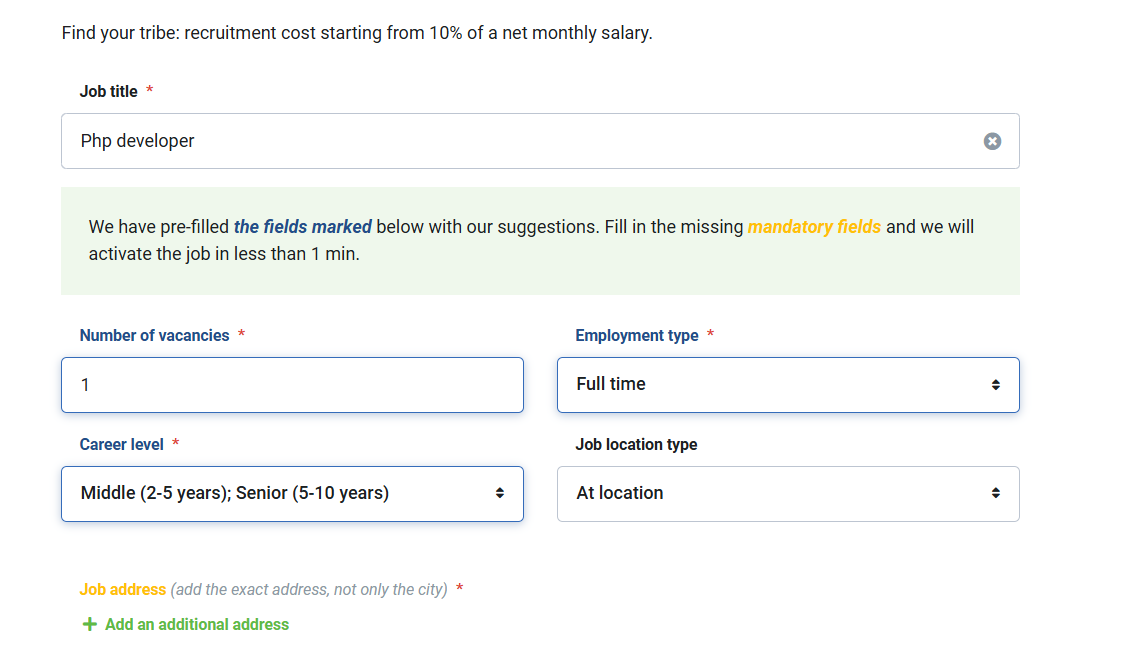
Task: Click into the Job title field with Php developer
Action: (540, 141)
